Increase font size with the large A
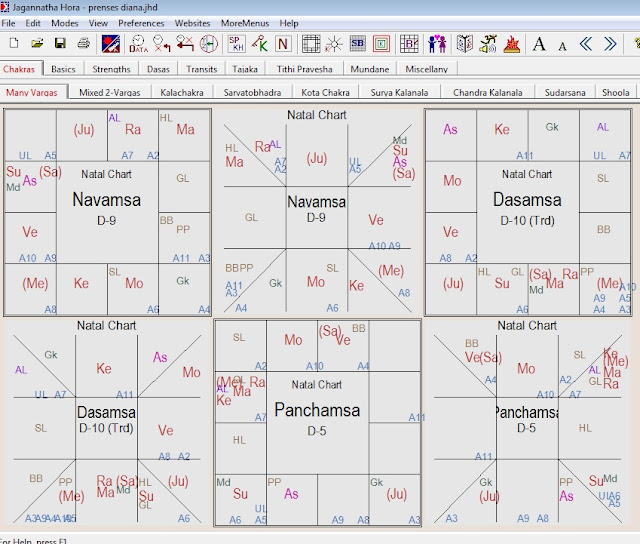The width and height of the screenshot is (640, 544). 539,44
